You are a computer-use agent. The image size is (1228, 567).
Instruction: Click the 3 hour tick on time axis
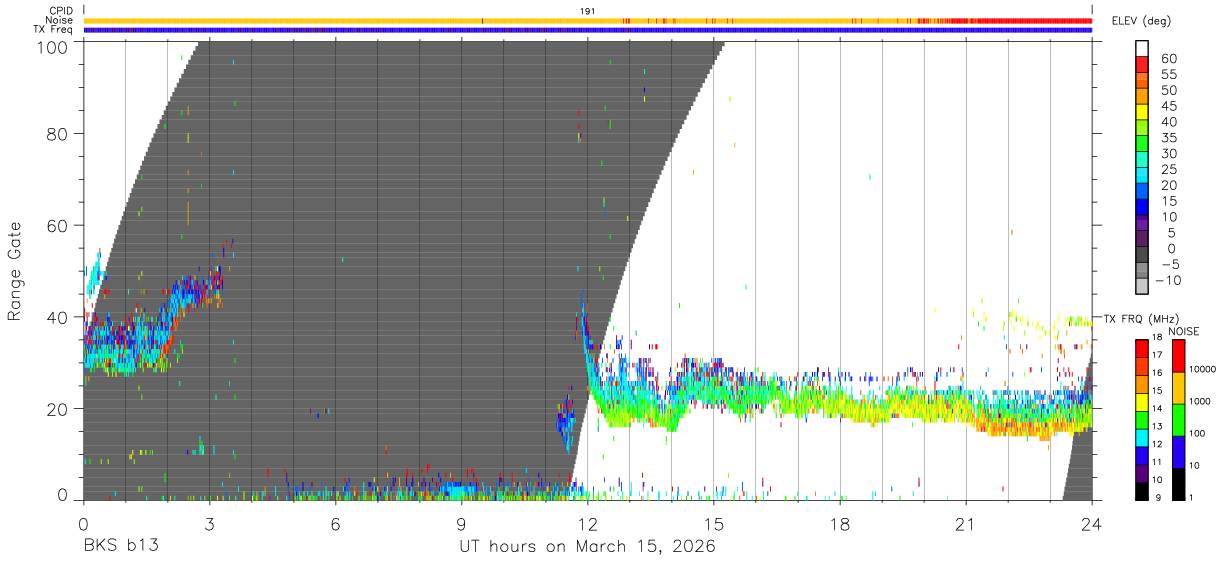209,523
